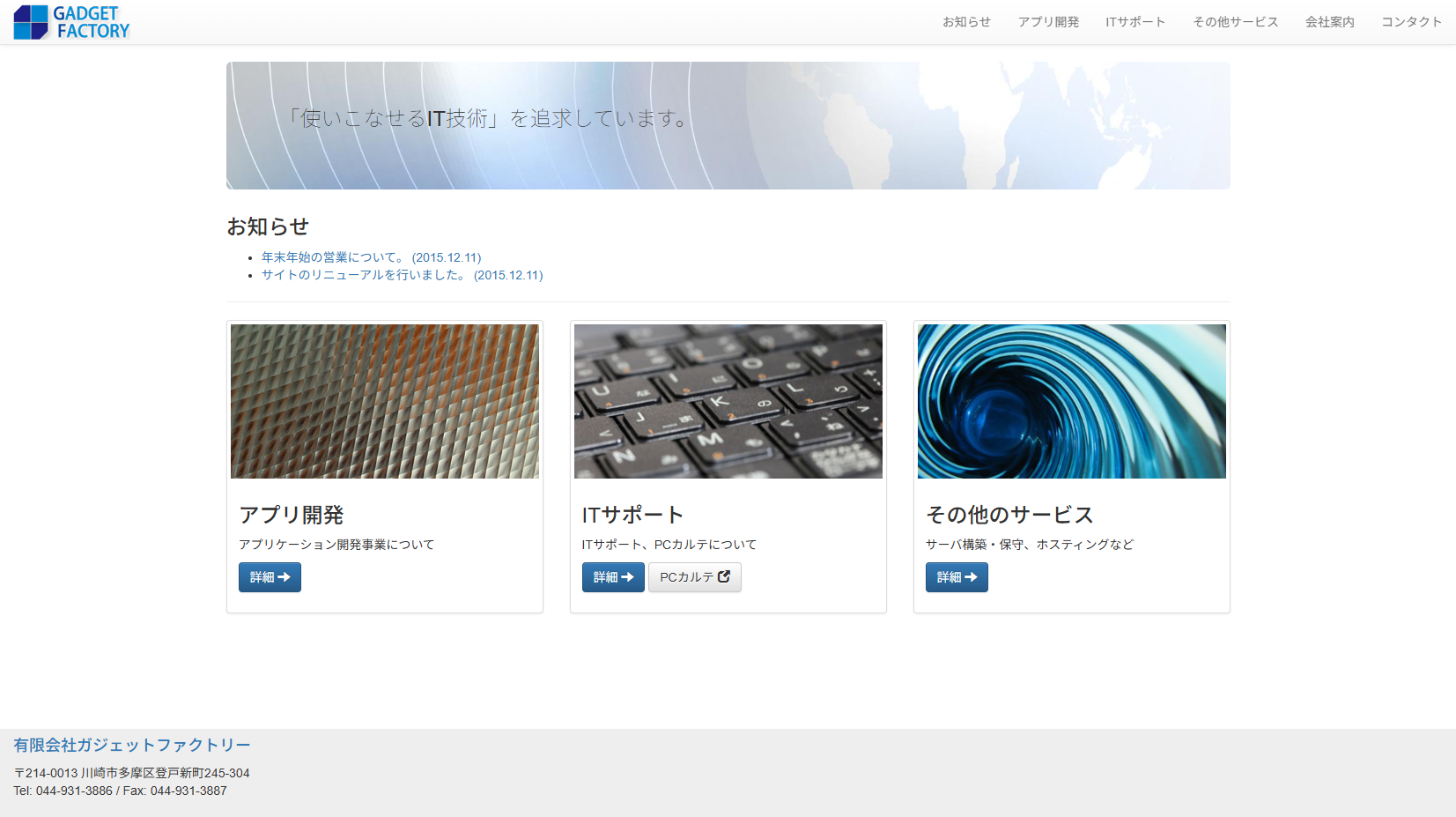The height and width of the screenshot is (817, 1456).
Task: Click the keyboard photo thumbnail
Action: 728,401
